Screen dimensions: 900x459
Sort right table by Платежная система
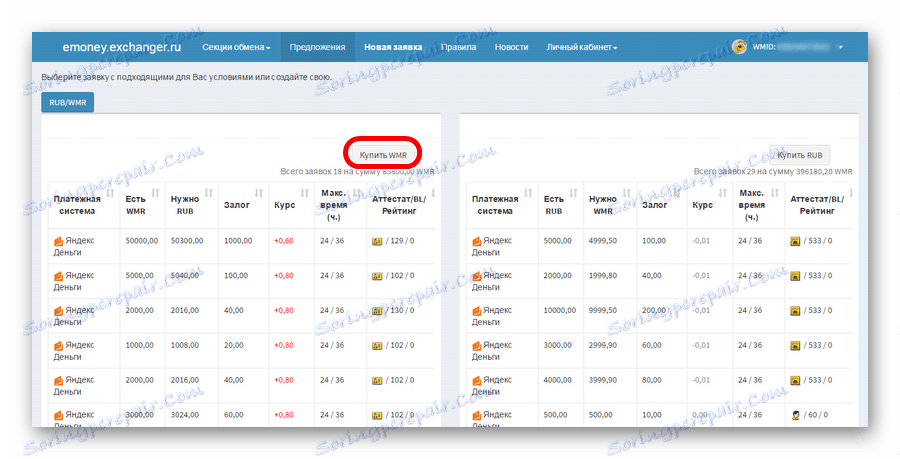pyautogui.click(x=528, y=192)
